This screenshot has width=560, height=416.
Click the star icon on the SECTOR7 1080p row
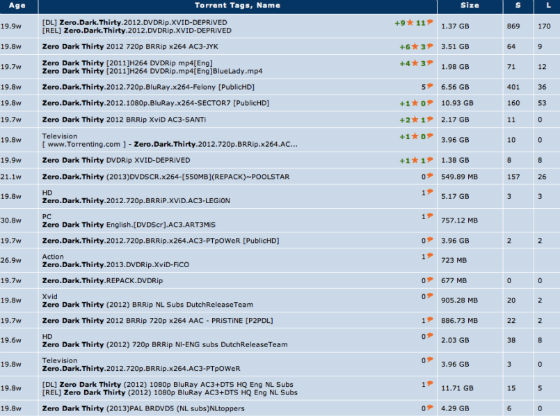(415, 103)
